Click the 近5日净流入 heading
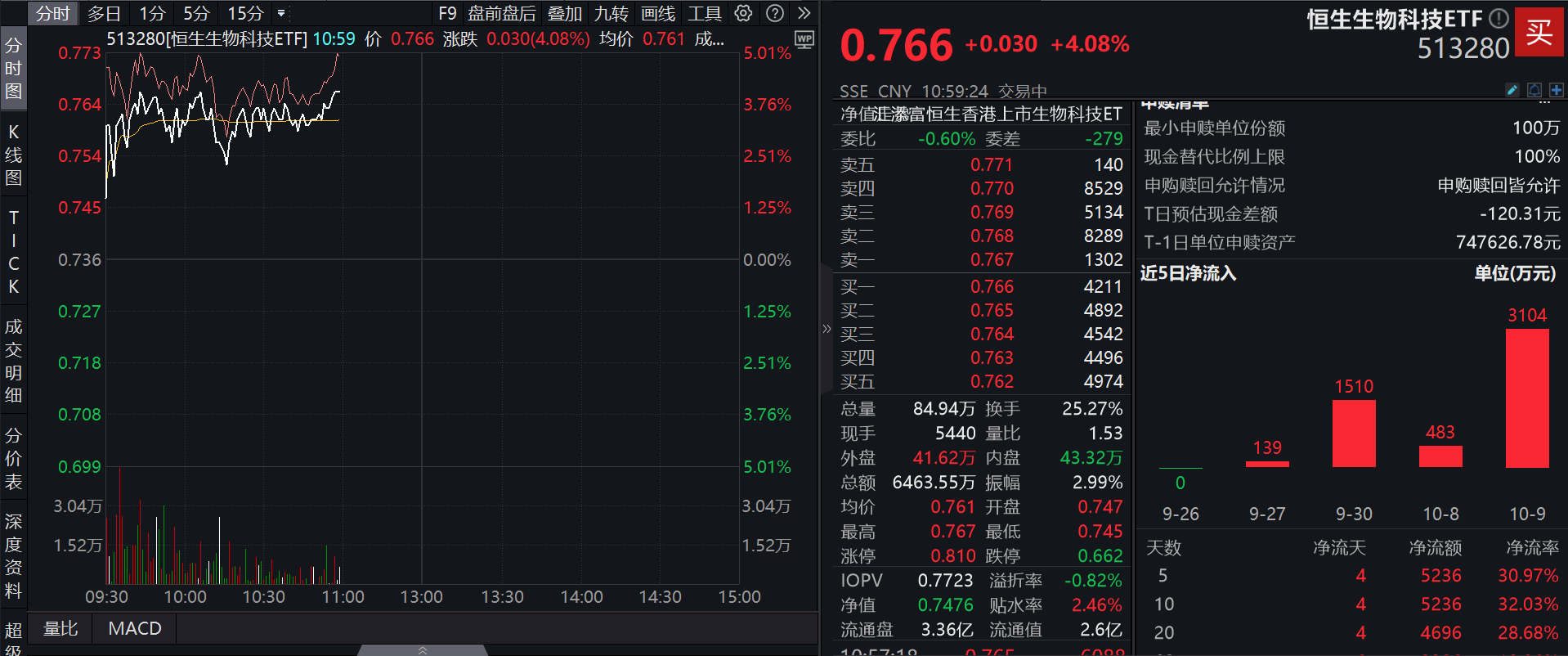 pos(1188,273)
